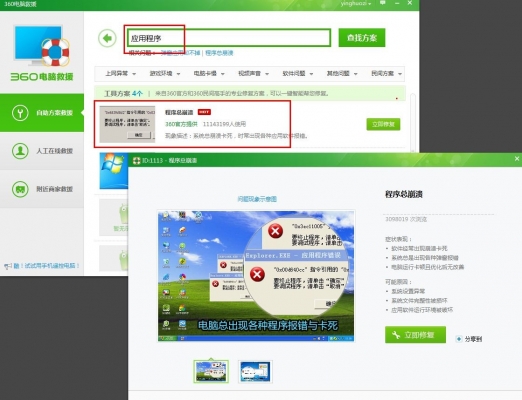The height and width of the screenshot is (400, 522).
Task: Open the 程序总崩溃 related-problem link
Action: click(x=219, y=53)
